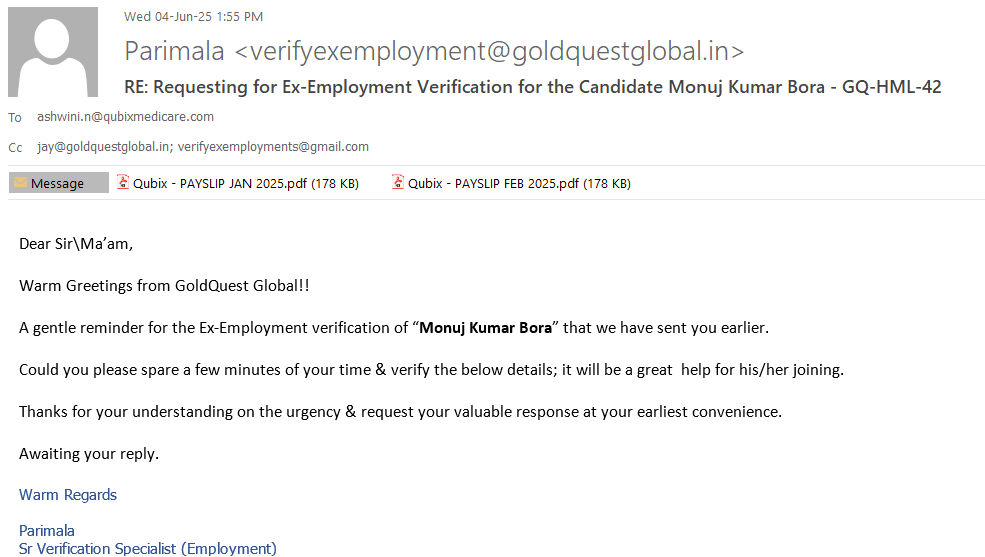This screenshot has height=557, width=985.
Task: Click the PDF icon of the JAN payslip
Action: click(123, 183)
